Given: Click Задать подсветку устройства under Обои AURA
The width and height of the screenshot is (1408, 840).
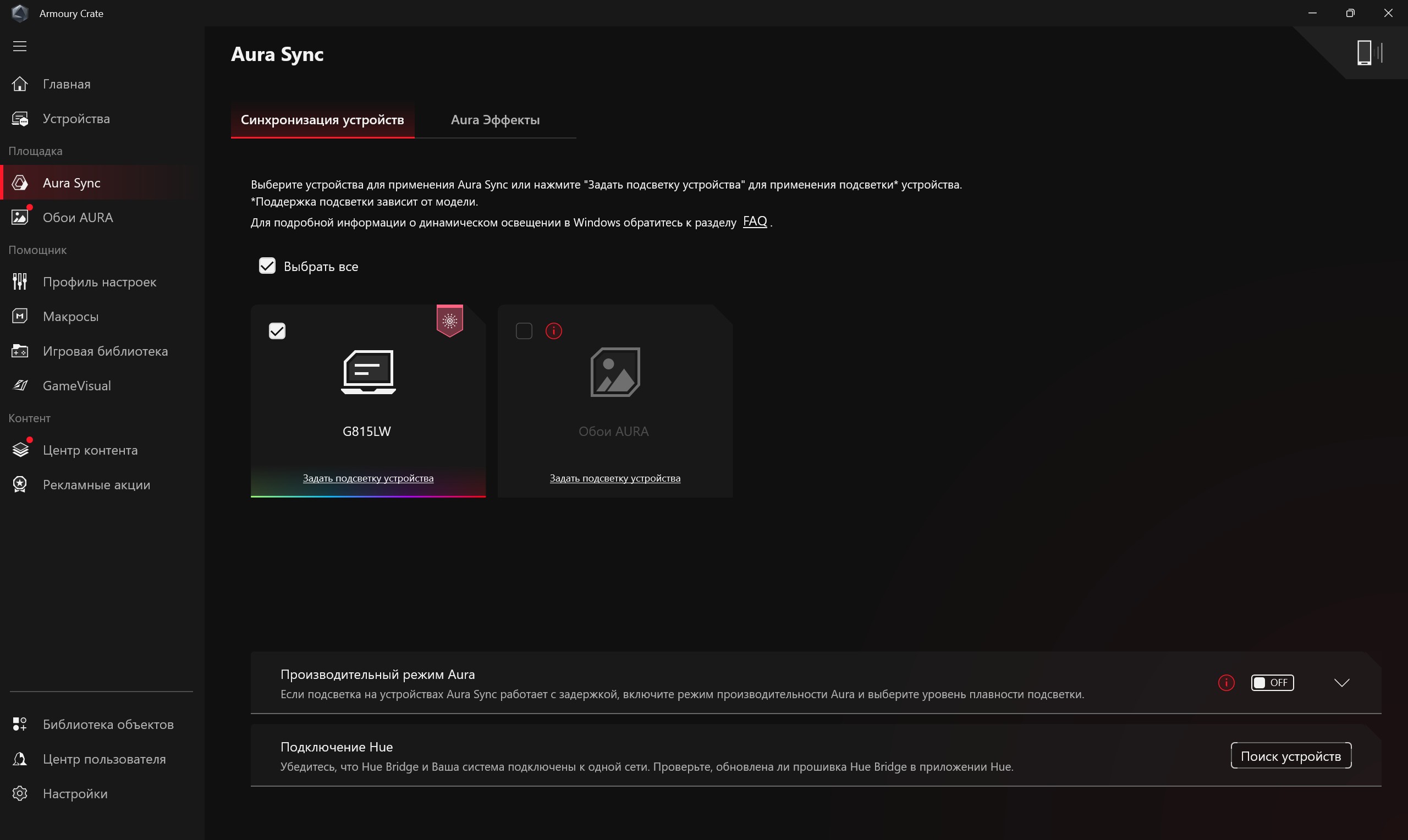Looking at the screenshot, I should click(x=615, y=478).
